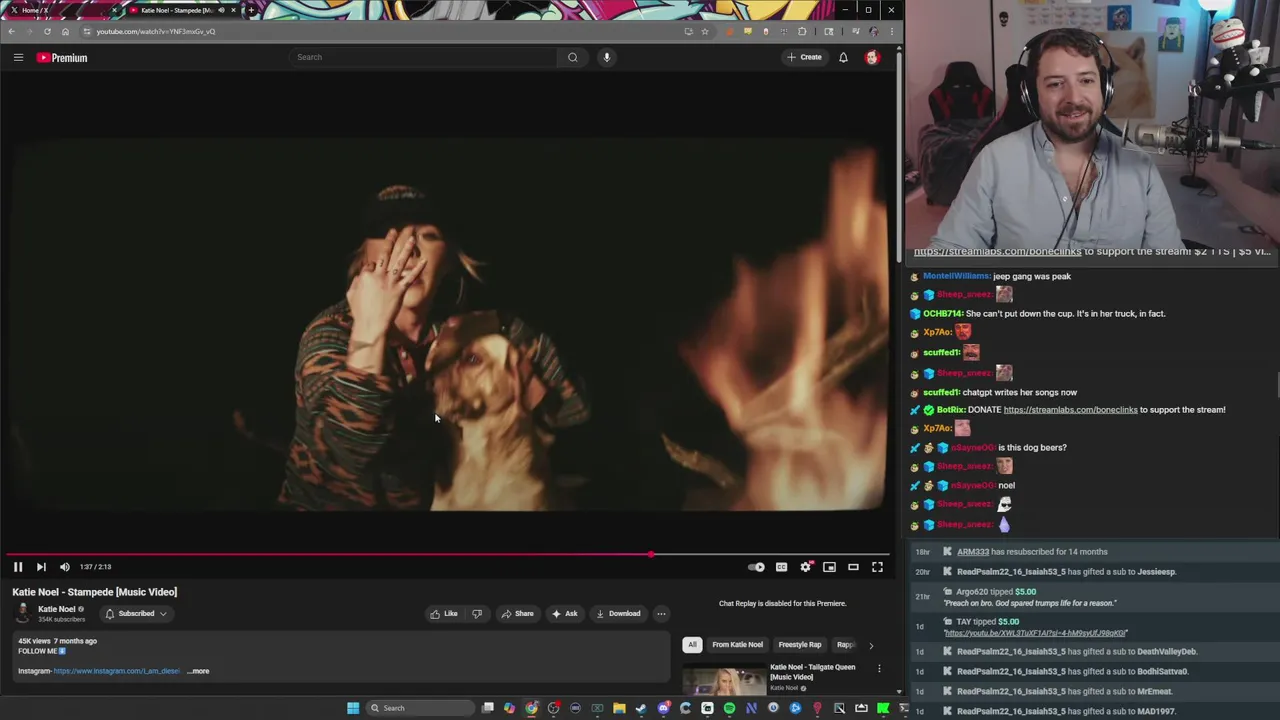Download the video
The height and width of the screenshot is (720, 1280).
click(x=618, y=614)
